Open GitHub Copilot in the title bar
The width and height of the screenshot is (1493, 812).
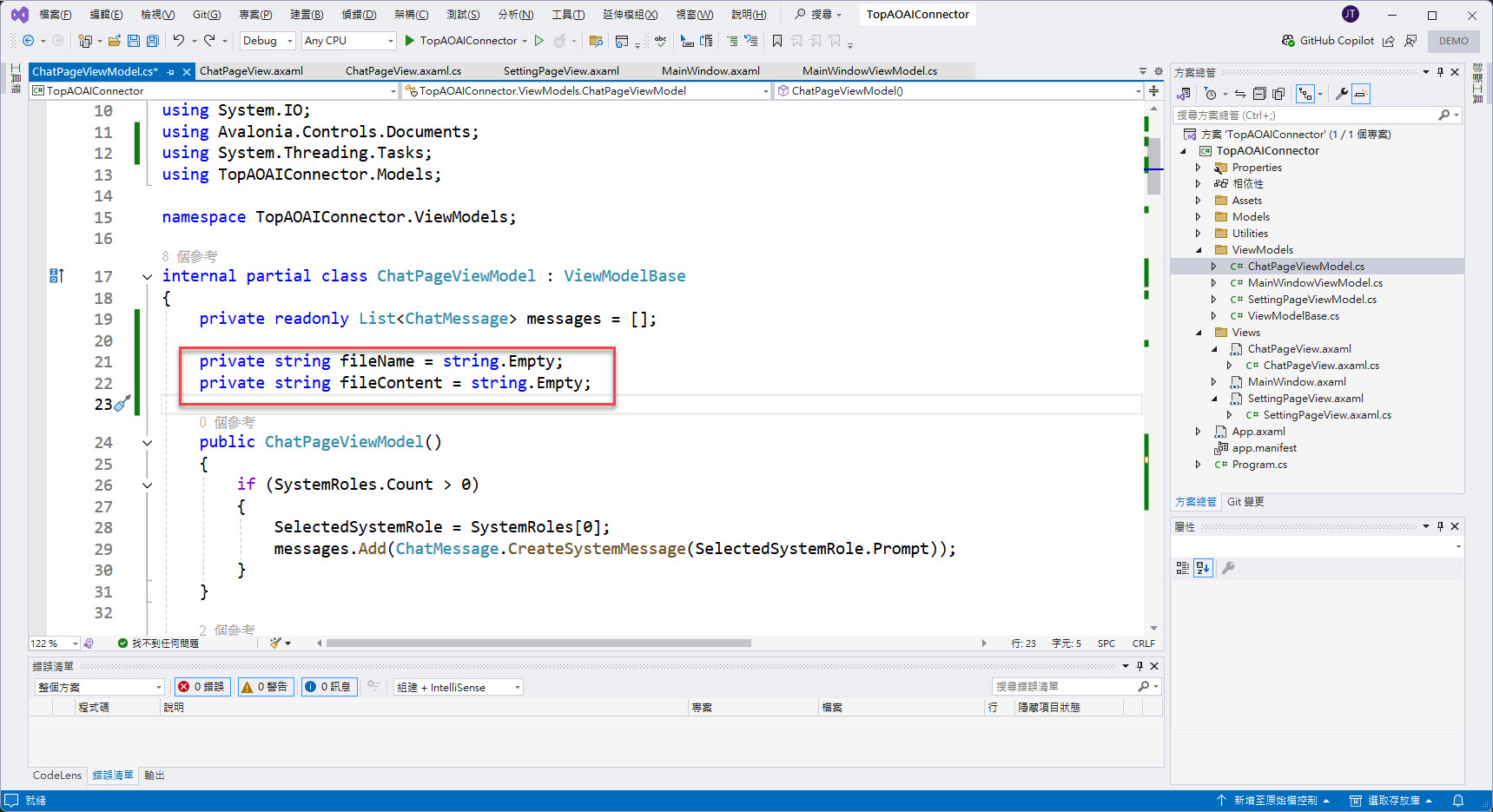point(1328,41)
